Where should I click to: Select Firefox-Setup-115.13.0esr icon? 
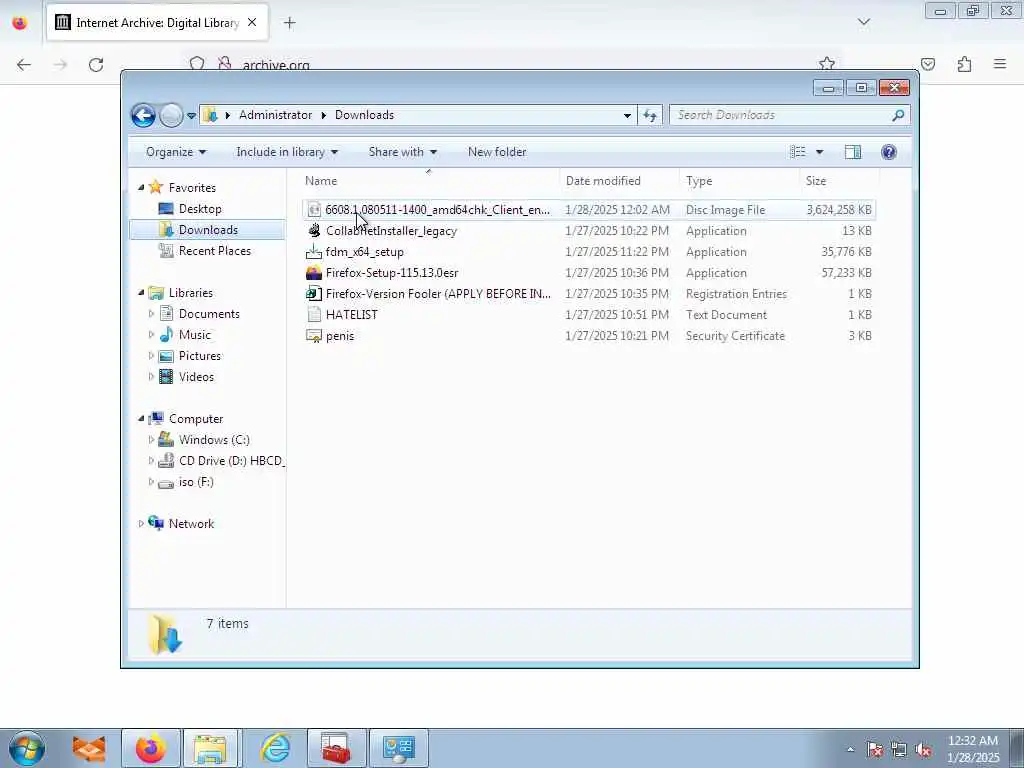tap(314, 272)
